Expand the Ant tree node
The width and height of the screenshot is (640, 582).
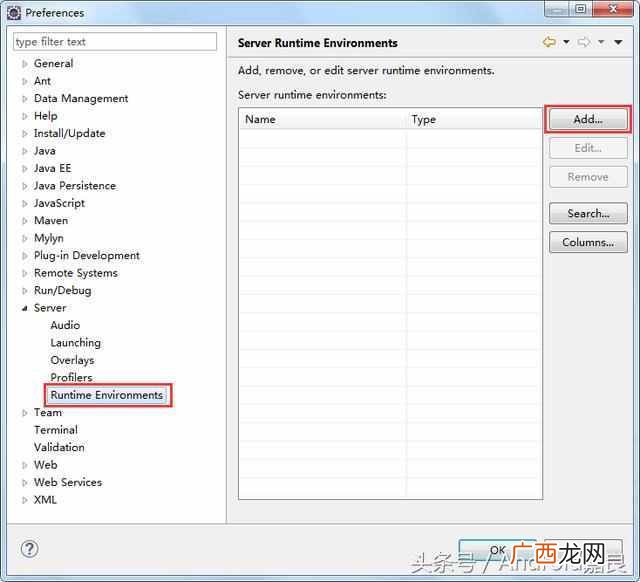25,81
